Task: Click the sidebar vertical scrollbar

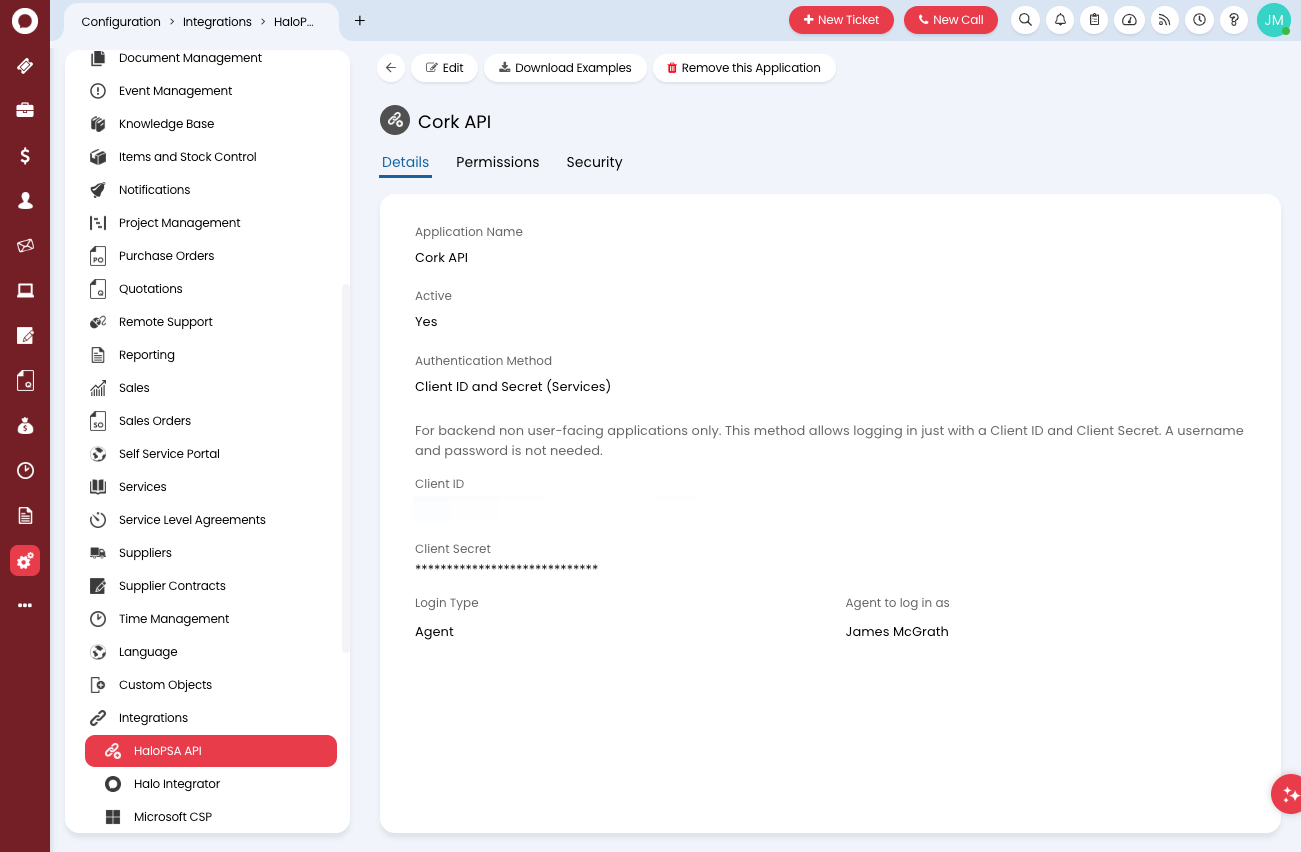Action: pos(346,468)
